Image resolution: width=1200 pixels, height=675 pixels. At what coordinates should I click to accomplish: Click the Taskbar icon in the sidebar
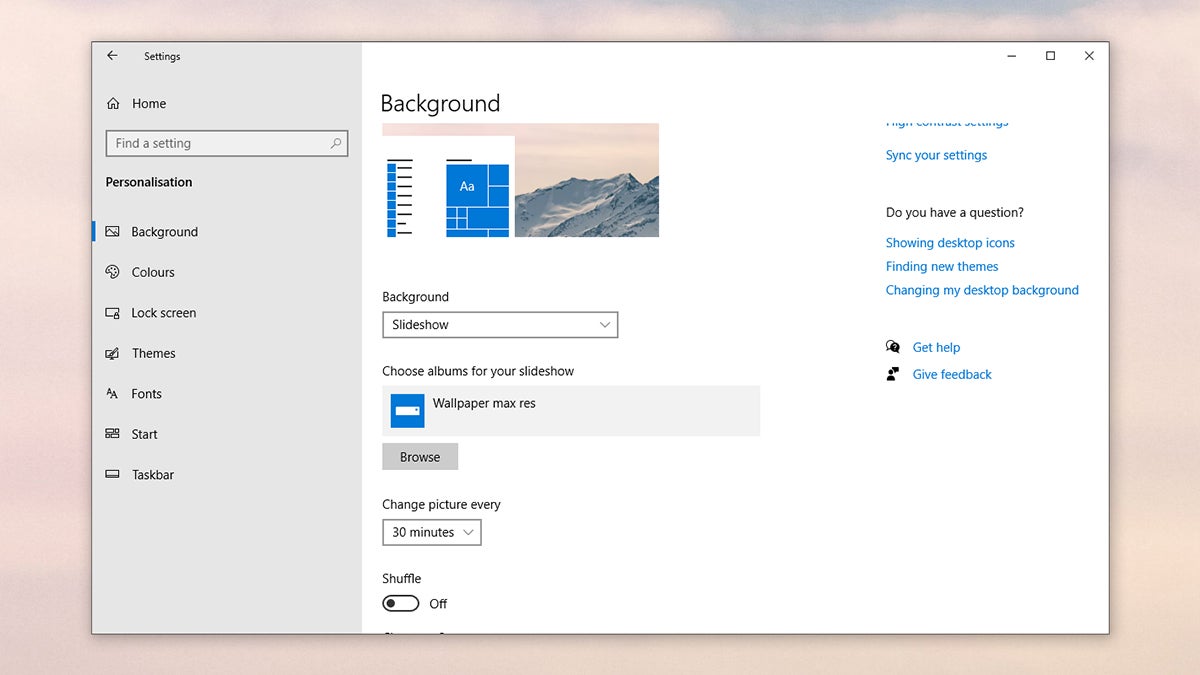tap(113, 474)
